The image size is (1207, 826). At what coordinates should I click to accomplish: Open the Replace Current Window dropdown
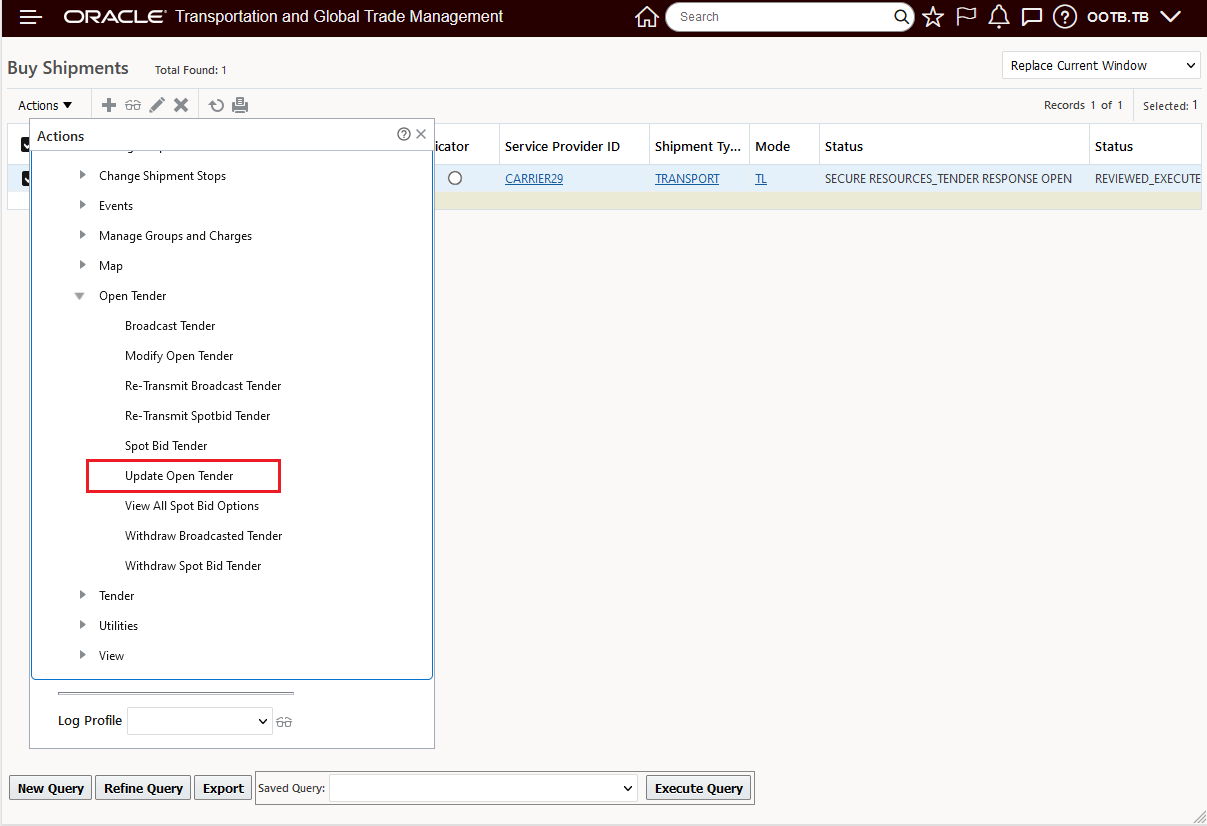pos(1101,65)
